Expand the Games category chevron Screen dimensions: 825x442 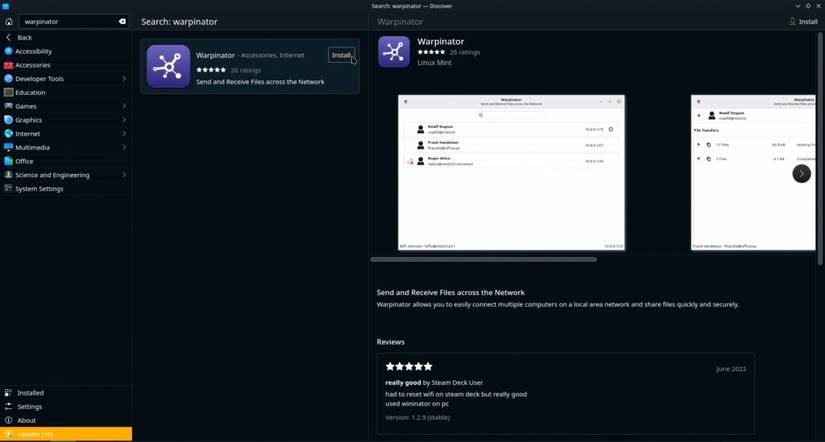tap(124, 106)
